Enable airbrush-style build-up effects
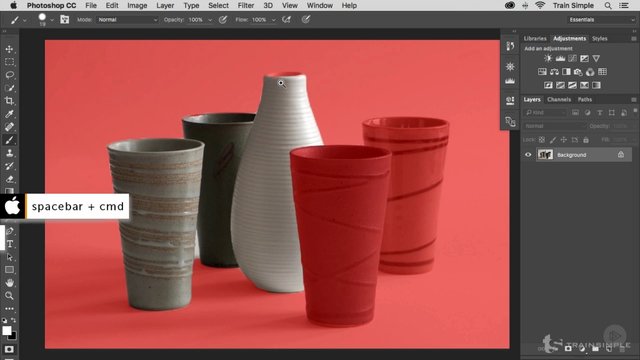Image resolution: width=640 pixels, height=360 pixels. [x=287, y=19]
